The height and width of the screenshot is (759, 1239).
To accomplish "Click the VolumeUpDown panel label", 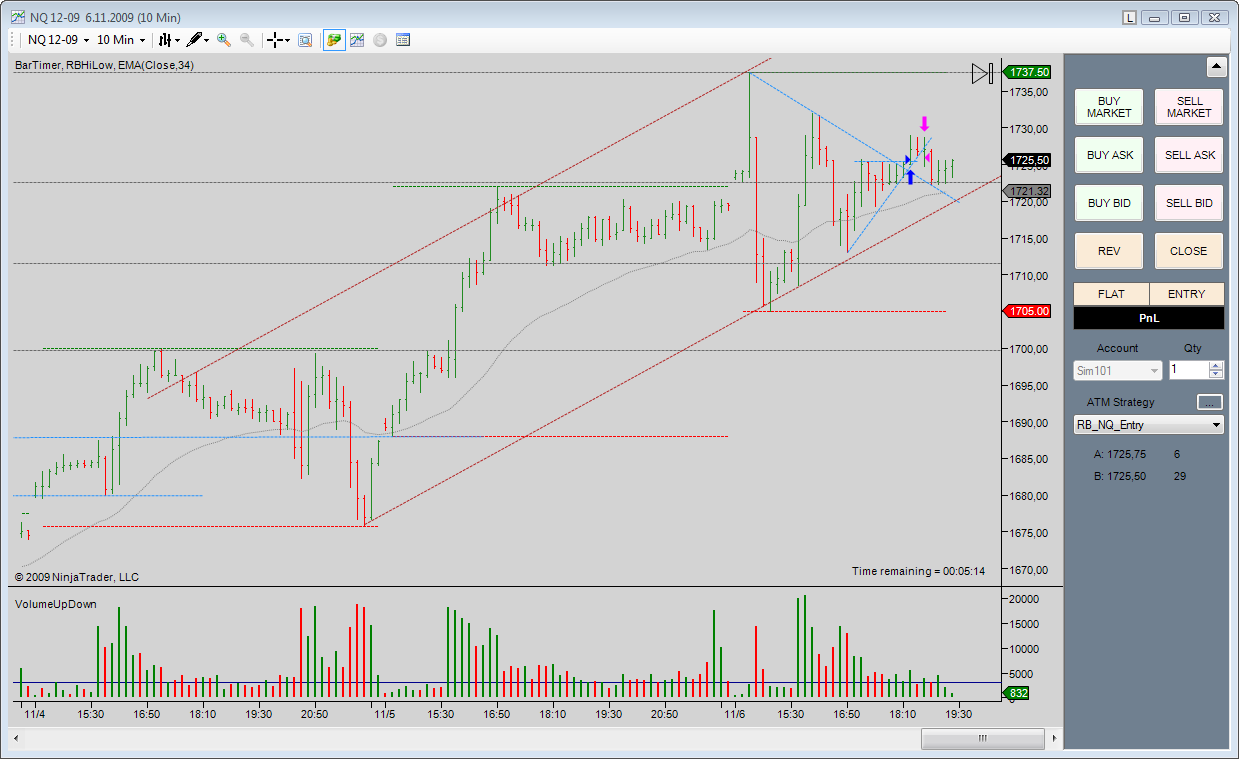I will (56, 604).
